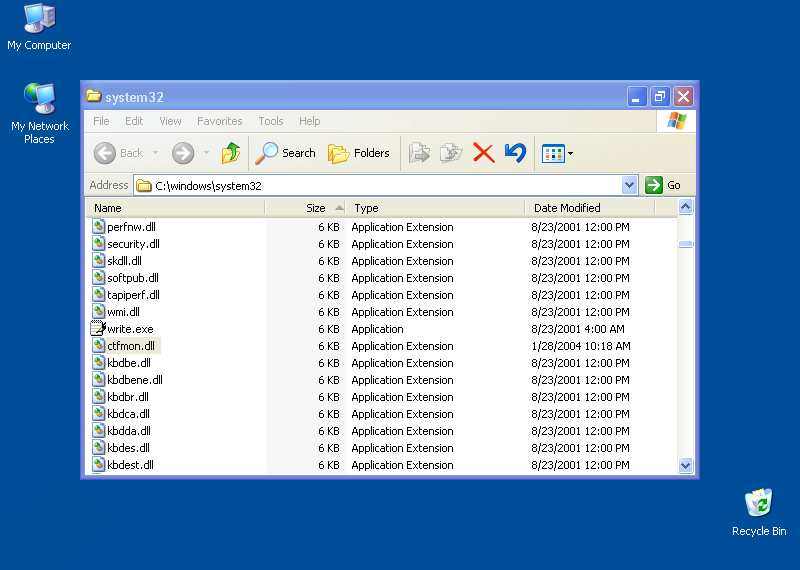Click the Undo toolbar icon
Screen dimensions: 800x570
[515, 153]
